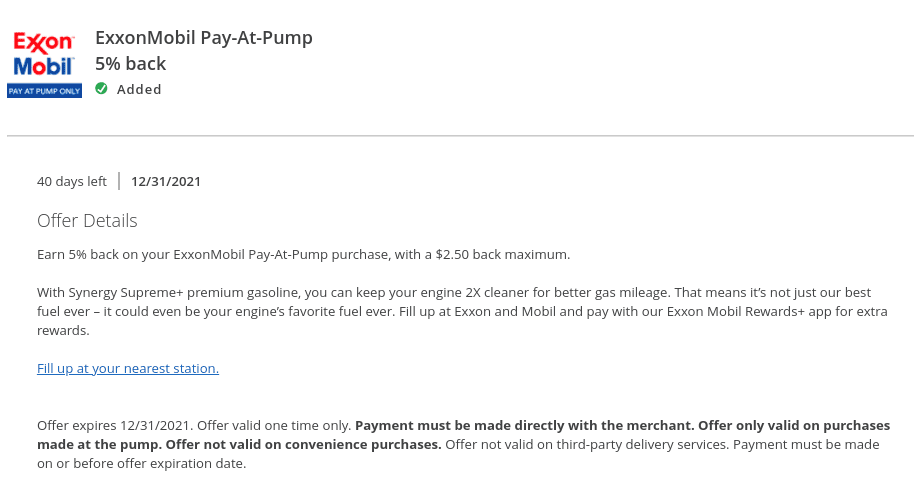Click the red Exxon wordmark in logo
Screen dimensions: 914x487
click(44, 43)
